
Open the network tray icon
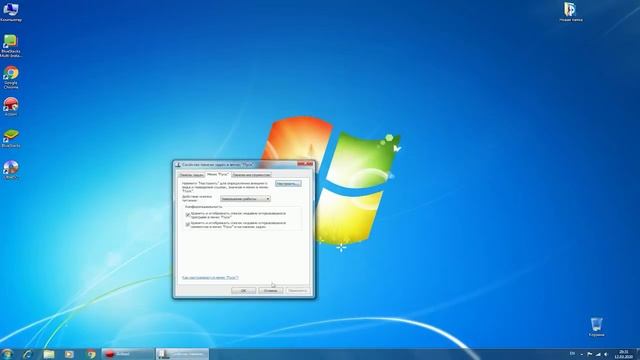[598, 354]
